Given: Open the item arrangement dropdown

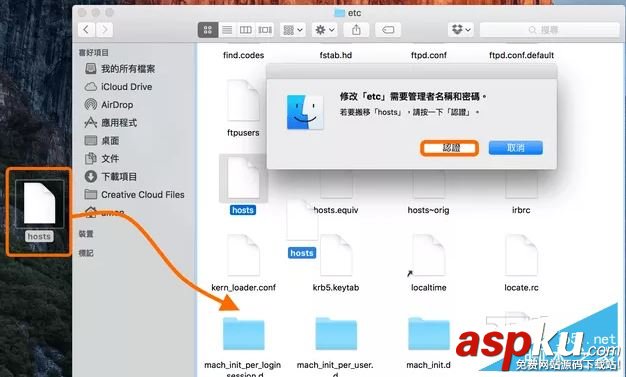Looking at the screenshot, I should click(293, 30).
